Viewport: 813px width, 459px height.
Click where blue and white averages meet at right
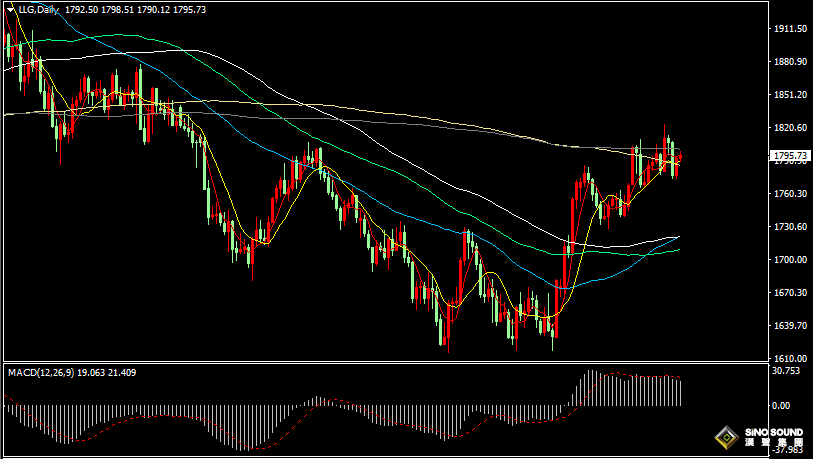pos(678,237)
